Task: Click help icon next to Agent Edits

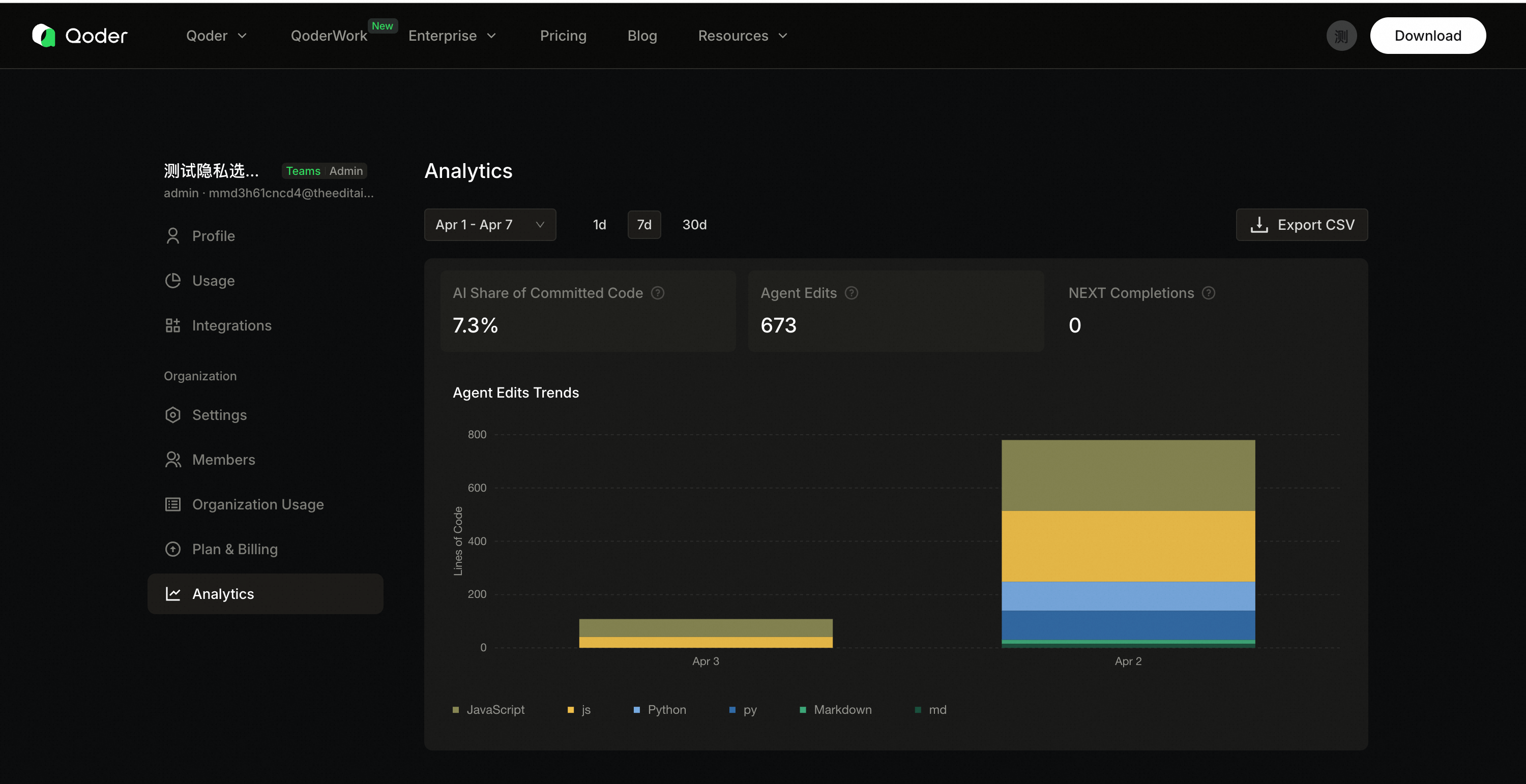Action: 852,293
